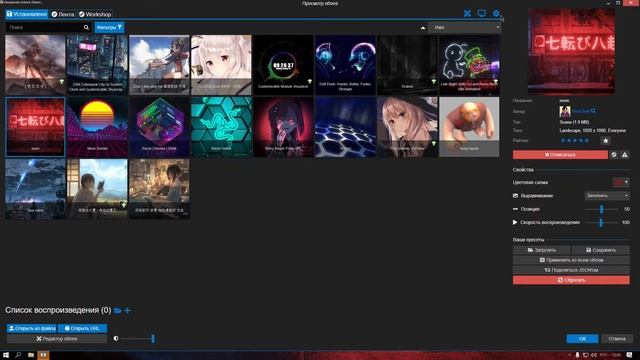Open File Explorer from taskbar
Screen dimensions: 640x360
click(x=31, y=355)
